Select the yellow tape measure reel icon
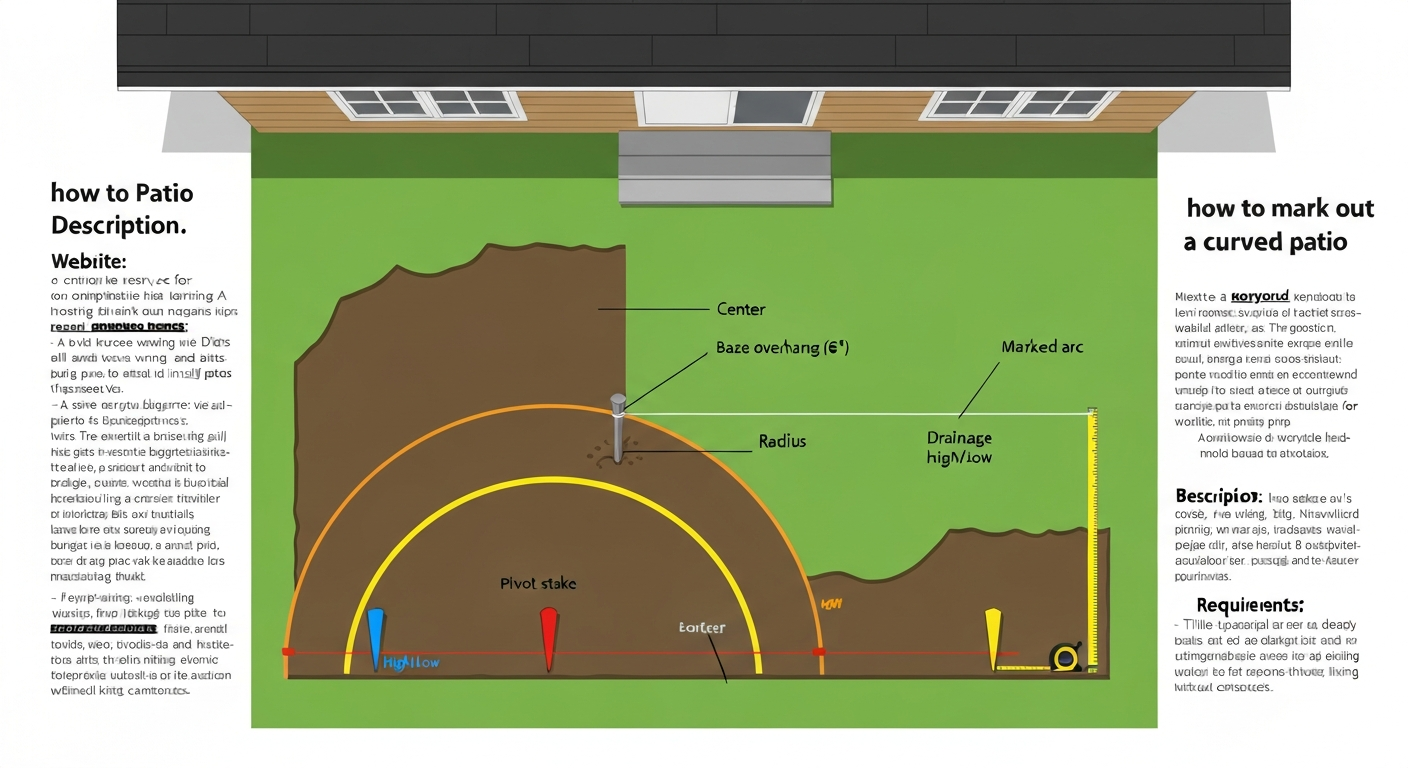This screenshot has width=1408, height=768. click(1065, 657)
